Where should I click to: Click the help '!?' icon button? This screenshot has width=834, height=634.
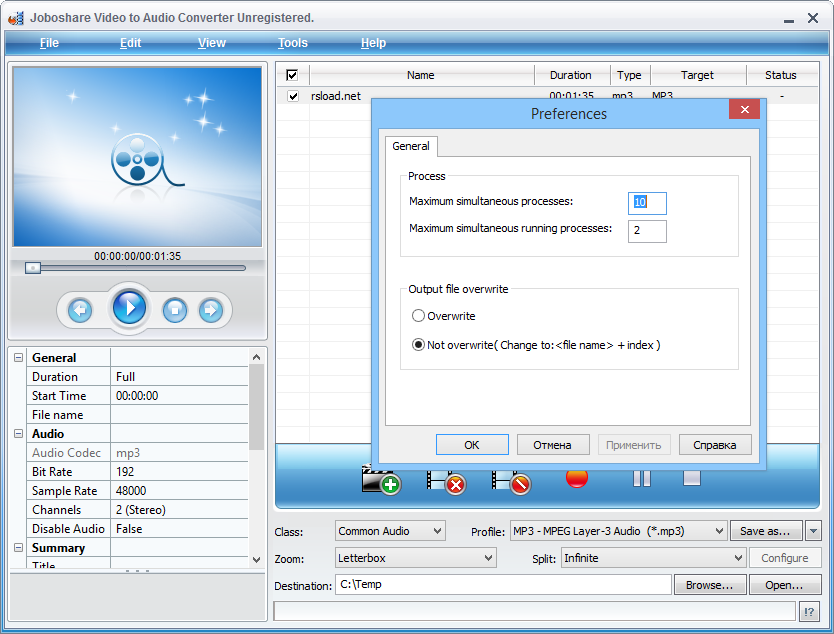pyautogui.click(x=809, y=612)
